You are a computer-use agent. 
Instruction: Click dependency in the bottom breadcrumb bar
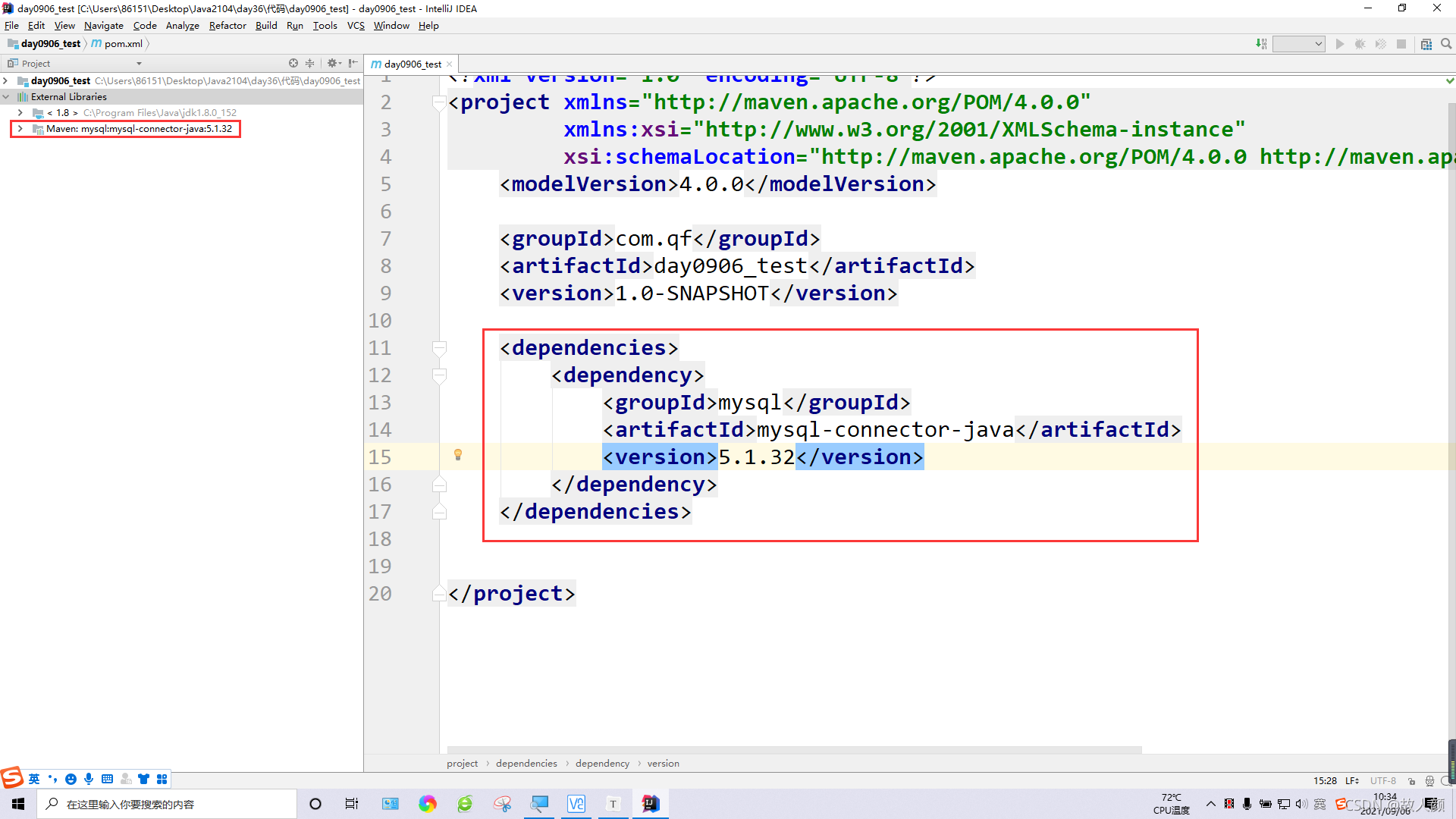coord(602,763)
